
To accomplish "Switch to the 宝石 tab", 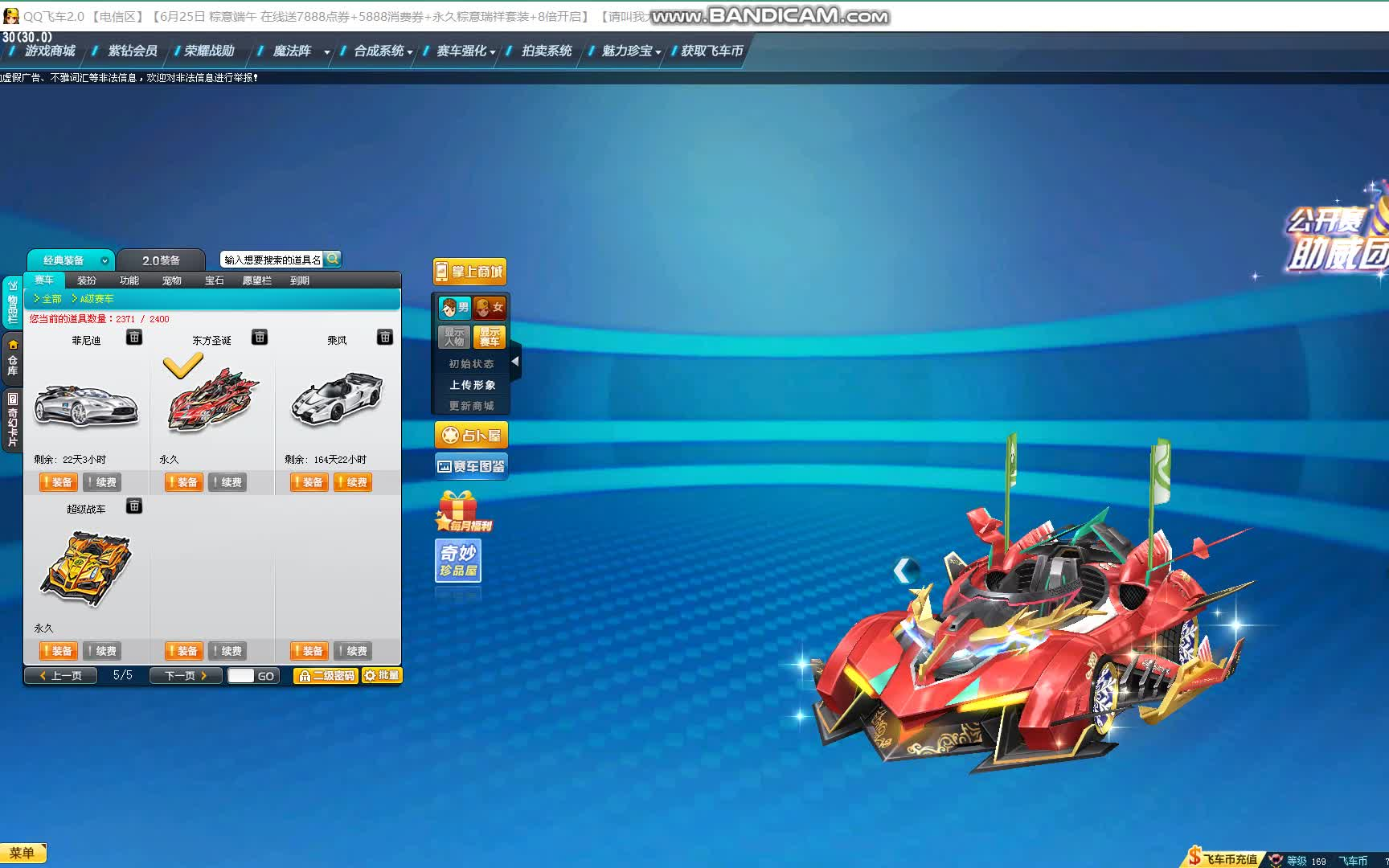I will pyautogui.click(x=215, y=280).
